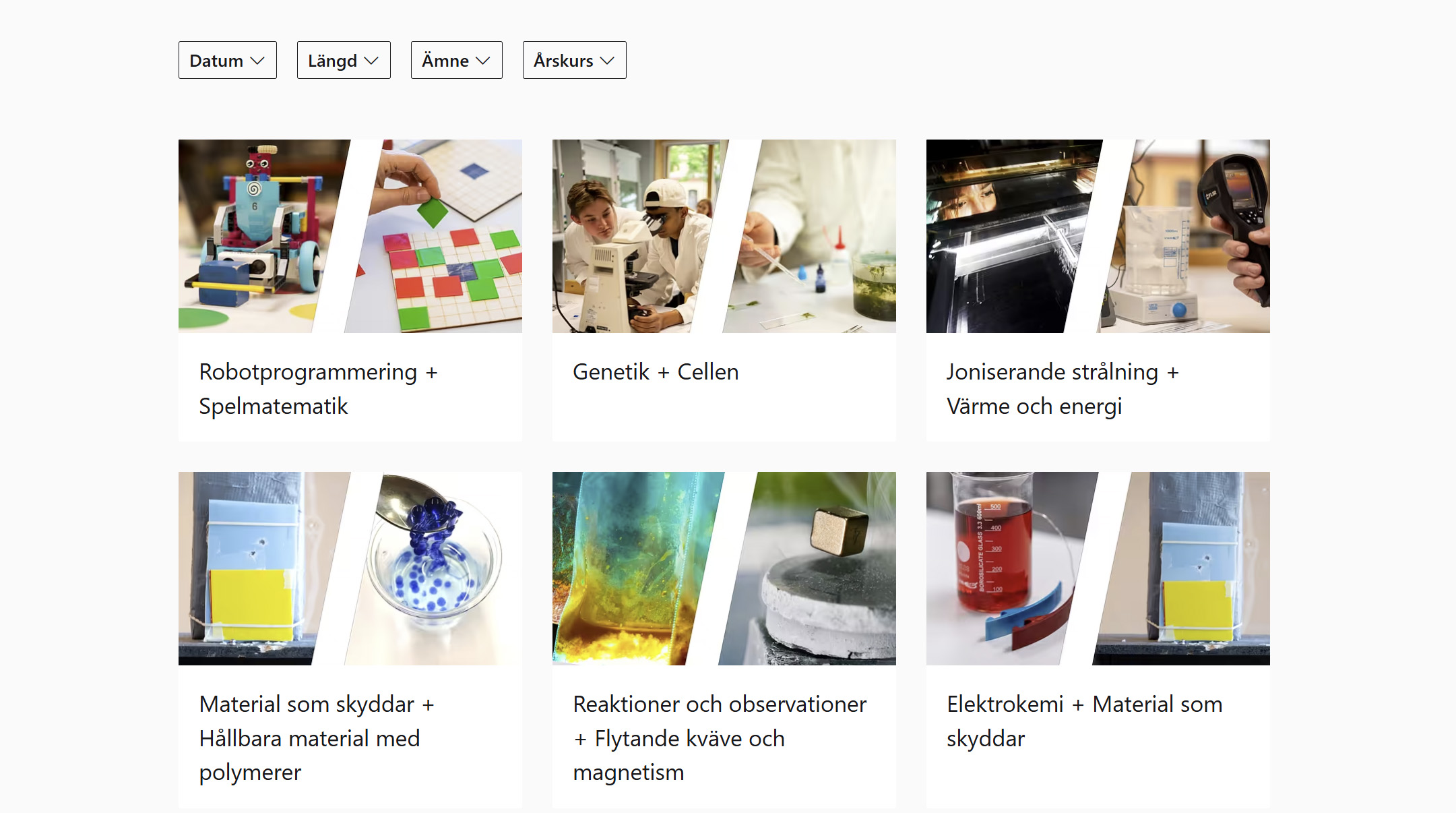Open the levitating magnet cube thumbnail
The width and height of the screenshot is (1456, 813).
(724, 568)
